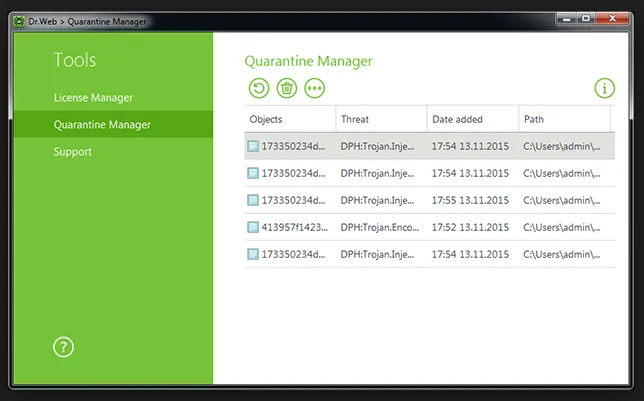Click file icon of the 413957f1423 row
The height and width of the screenshot is (401, 644).
[253, 227]
